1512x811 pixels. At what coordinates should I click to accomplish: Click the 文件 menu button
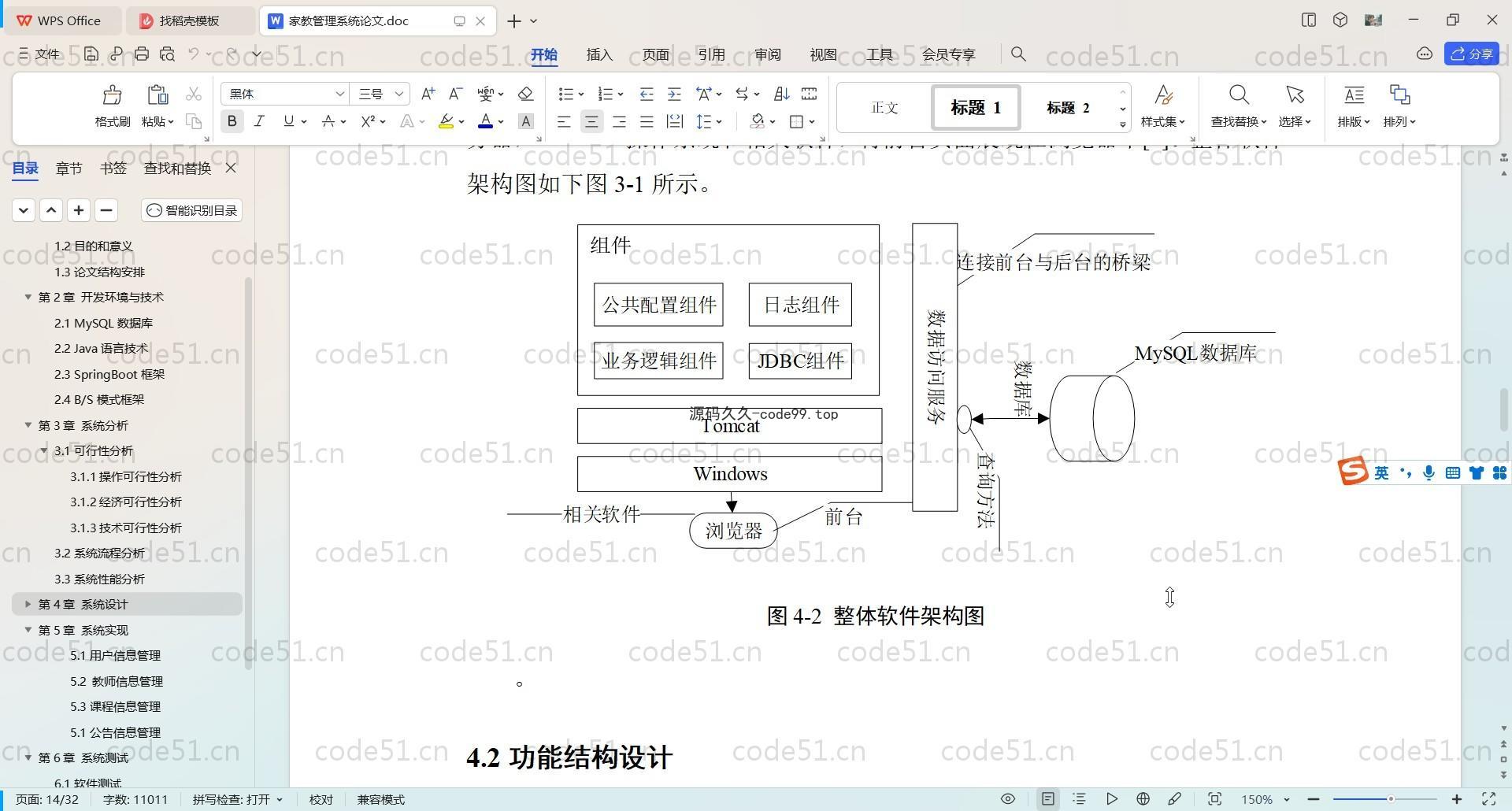[x=39, y=54]
